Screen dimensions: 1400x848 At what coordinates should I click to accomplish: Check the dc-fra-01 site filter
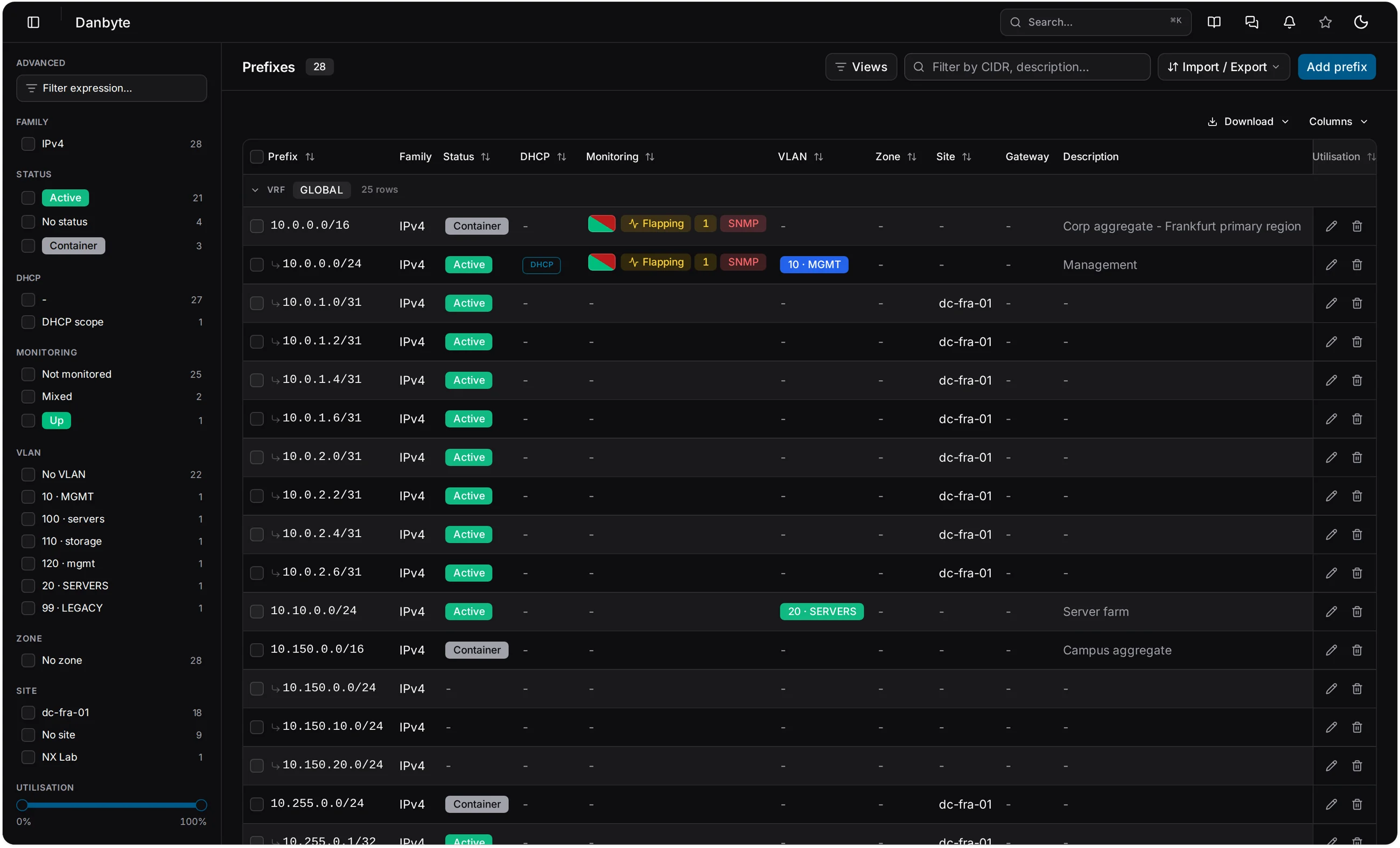pos(28,713)
